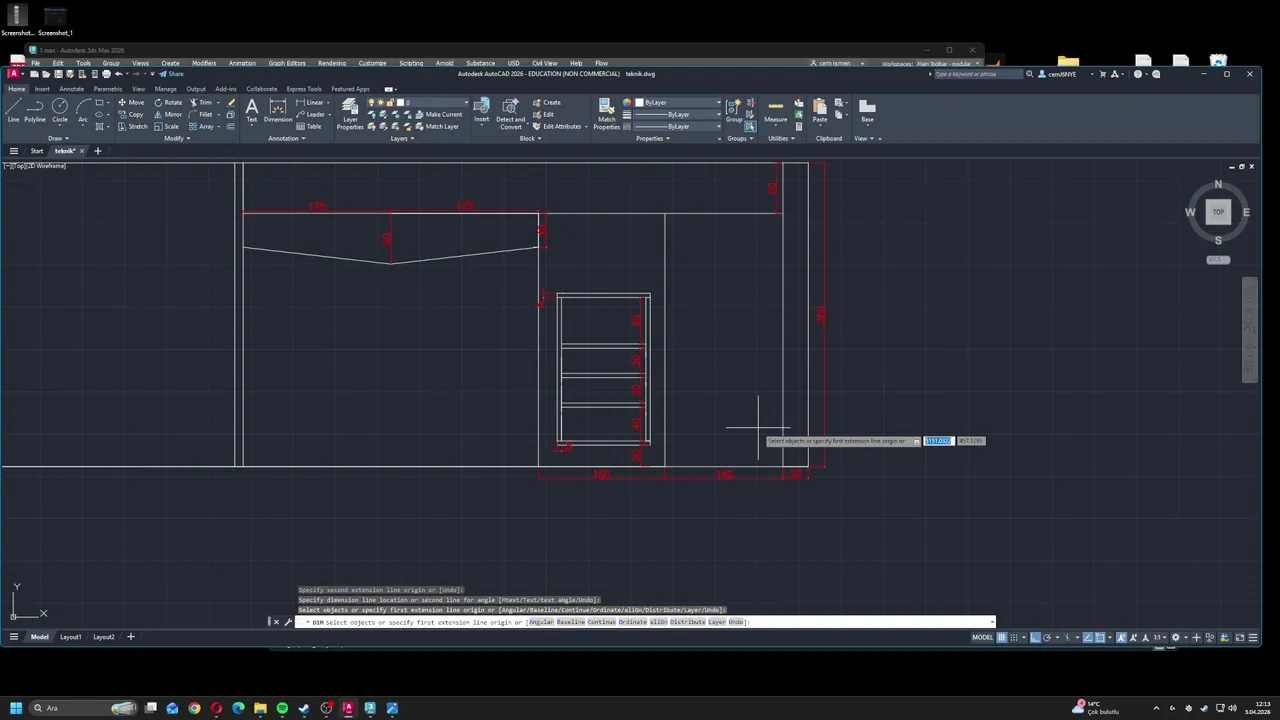1280x720 pixels.
Task: Select the Line tool
Action: [x=13, y=110]
